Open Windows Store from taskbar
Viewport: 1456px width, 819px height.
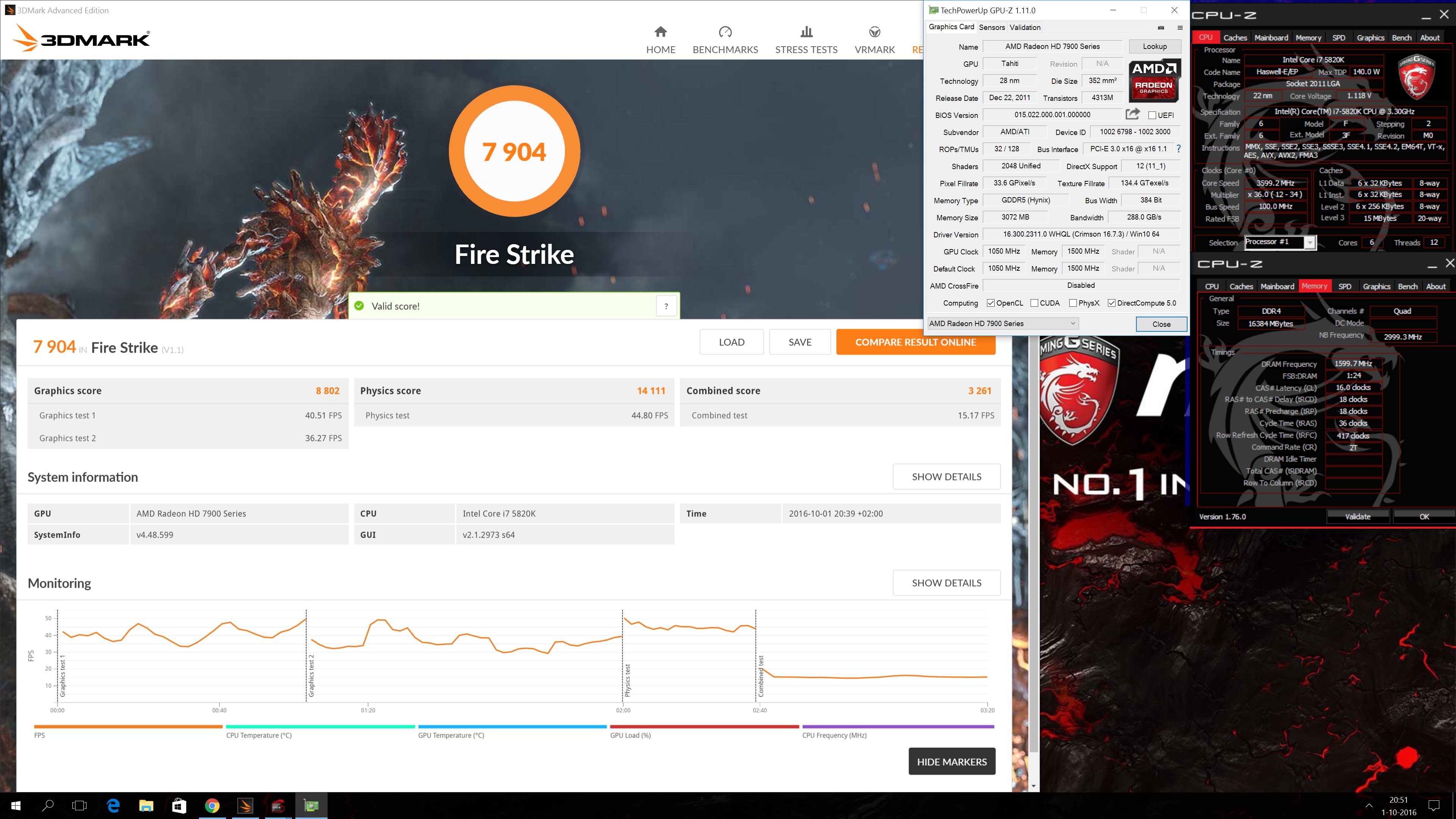179,805
